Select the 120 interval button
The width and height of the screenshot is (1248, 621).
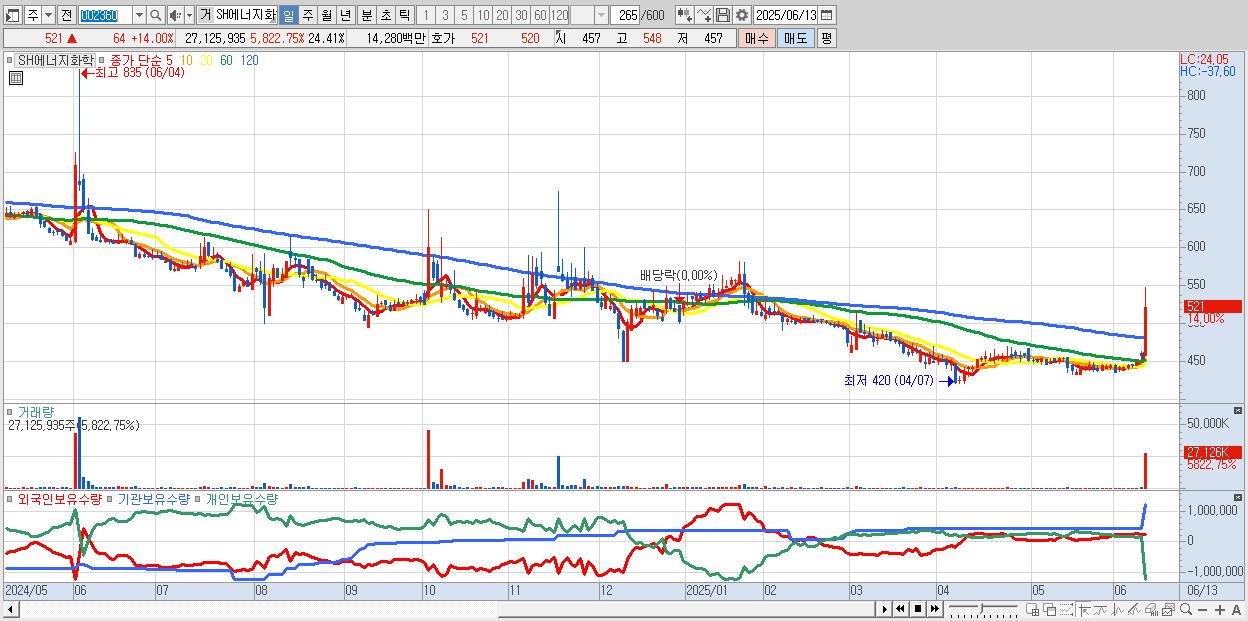click(559, 15)
